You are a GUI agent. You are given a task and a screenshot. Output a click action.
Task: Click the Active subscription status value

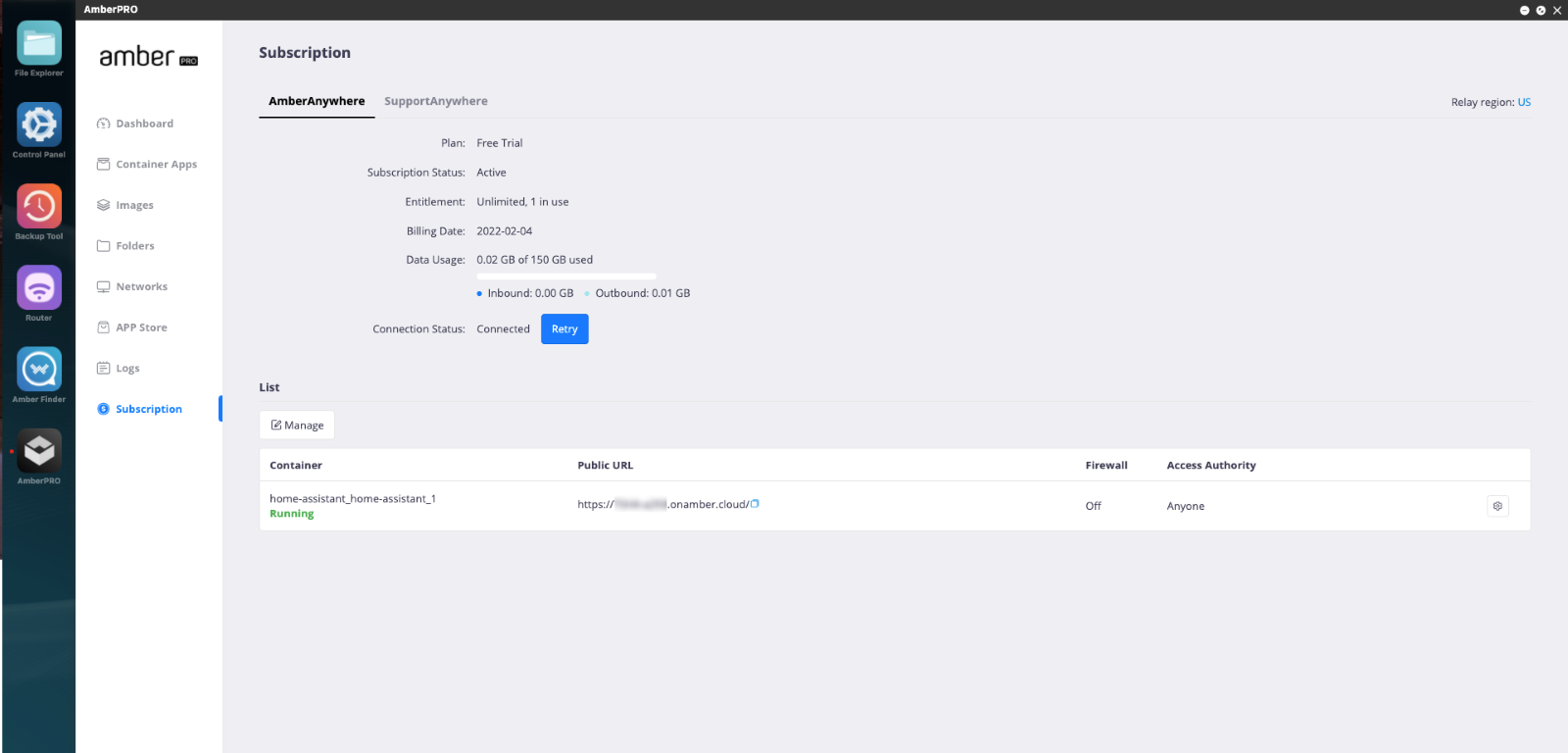(492, 173)
